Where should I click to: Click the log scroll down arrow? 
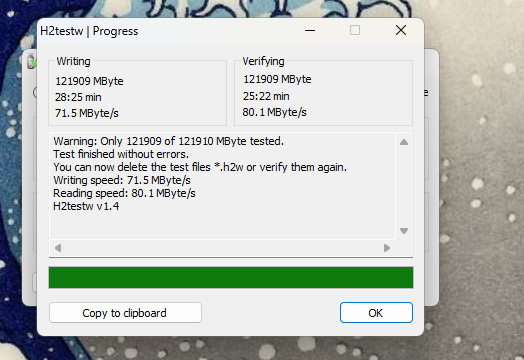(404, 231)
